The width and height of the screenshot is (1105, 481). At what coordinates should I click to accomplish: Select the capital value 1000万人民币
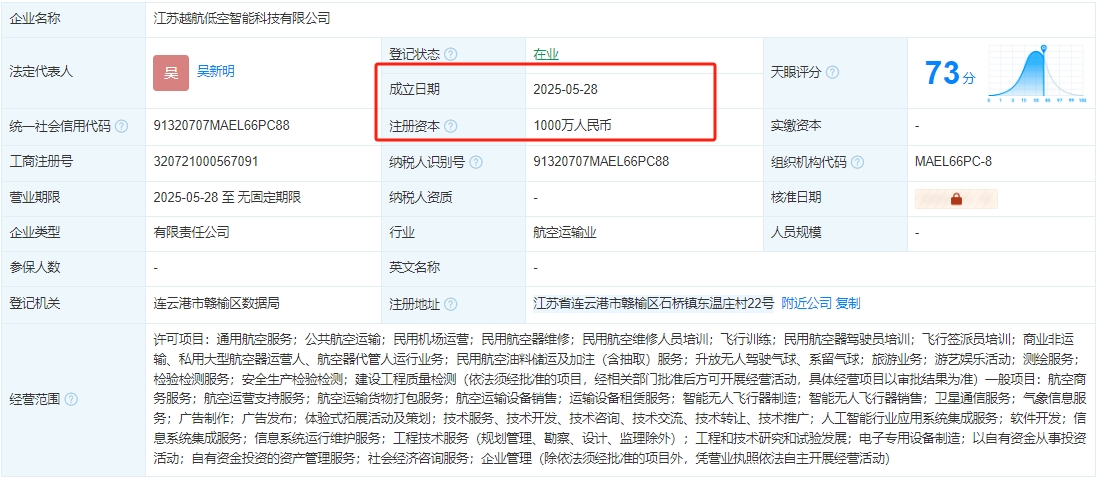click(x=572, y=126)
